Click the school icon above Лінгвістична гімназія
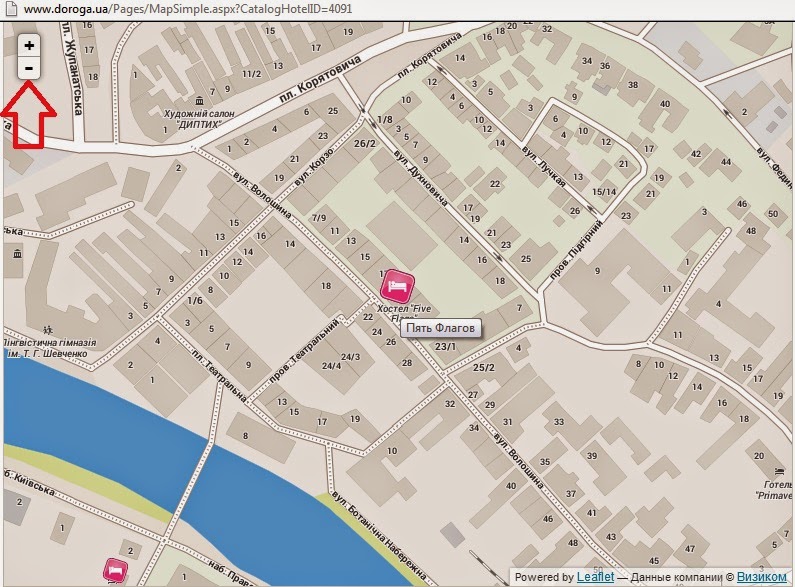The height and width of the screenshot is (587, 795). point(48,330)
